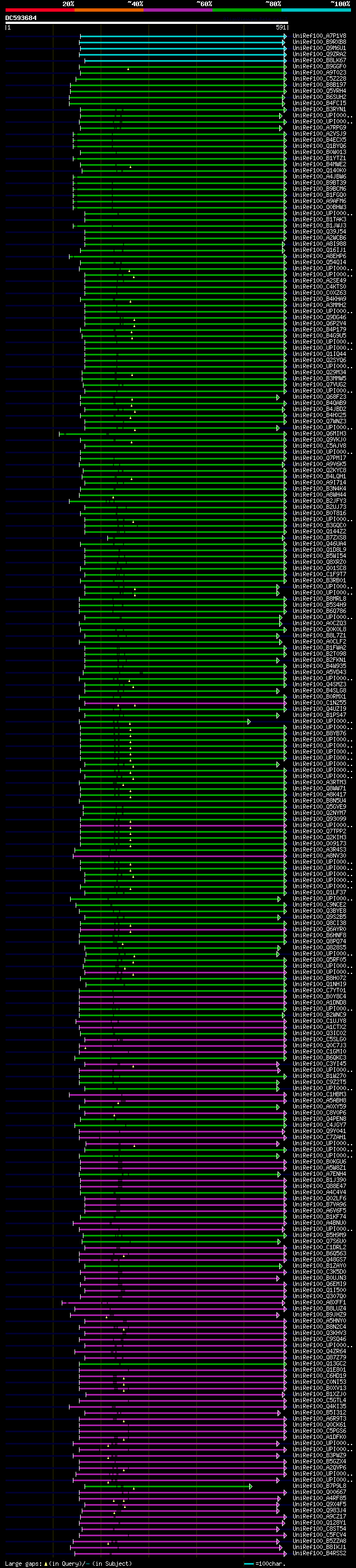Select the UniRef100_B1TAK3 label

[x=319, y=219]
